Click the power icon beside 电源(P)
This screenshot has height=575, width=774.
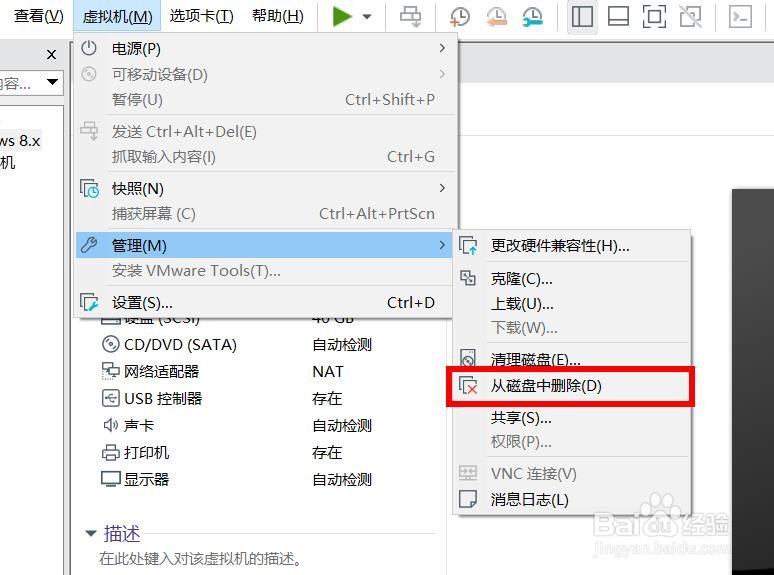point(89,48)
